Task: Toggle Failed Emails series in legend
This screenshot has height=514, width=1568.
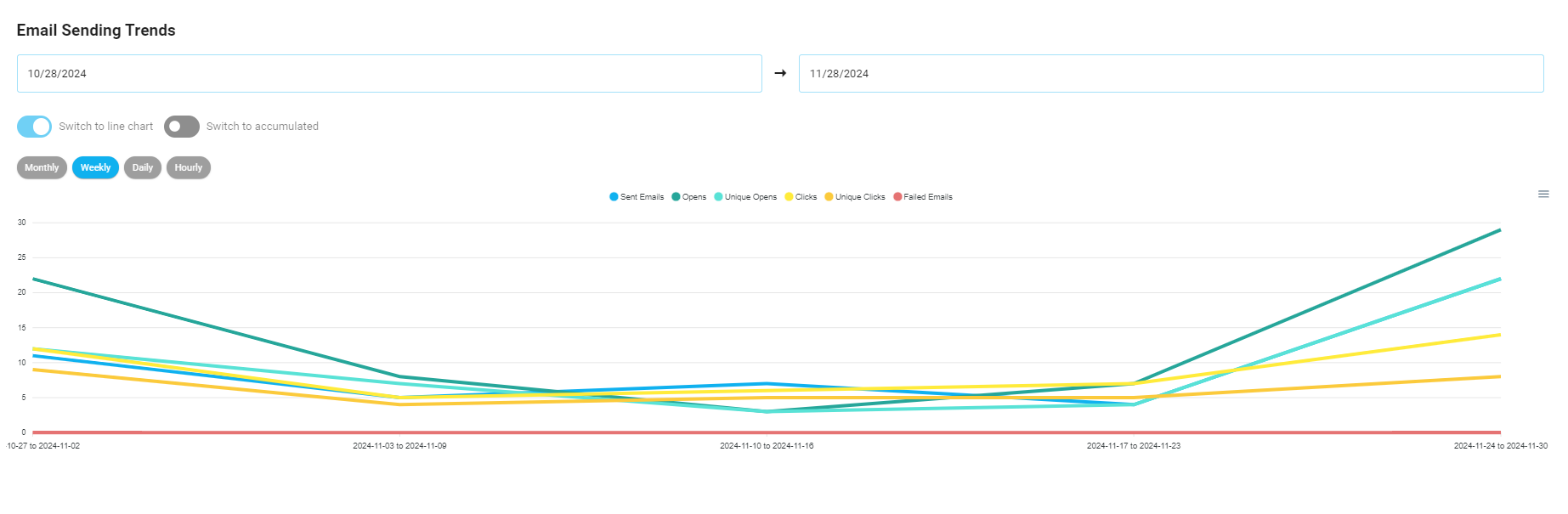Action: tap(923, 197)
